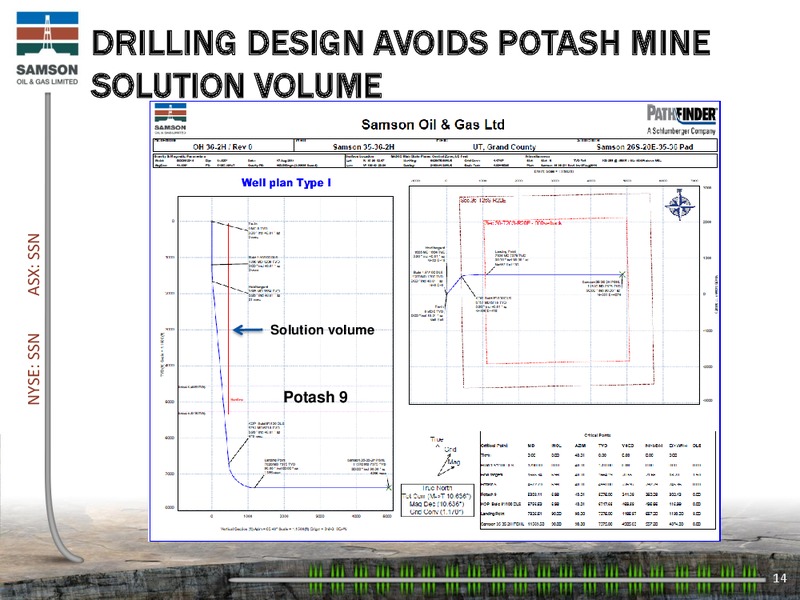Click the 'Grid Conv (1.170°)' line

pyautogui.click(x=437, y=511)
